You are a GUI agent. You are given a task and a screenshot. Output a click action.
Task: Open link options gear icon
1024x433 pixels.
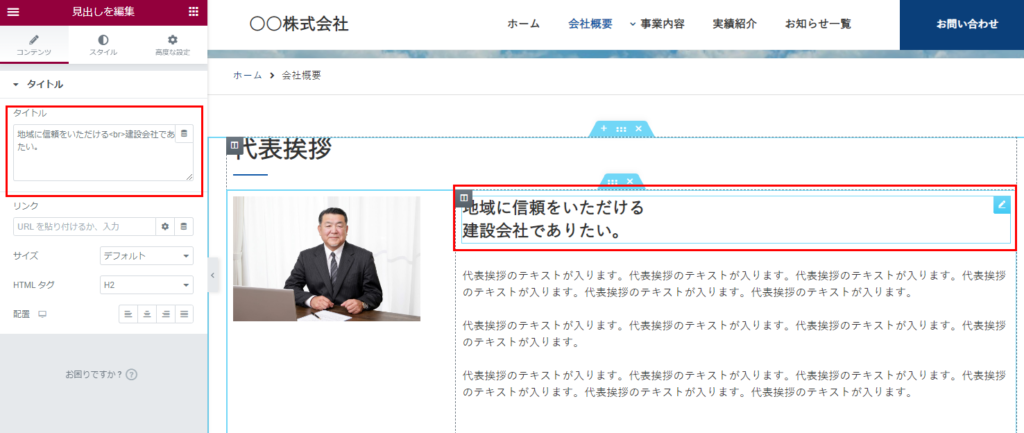point(166,227)
